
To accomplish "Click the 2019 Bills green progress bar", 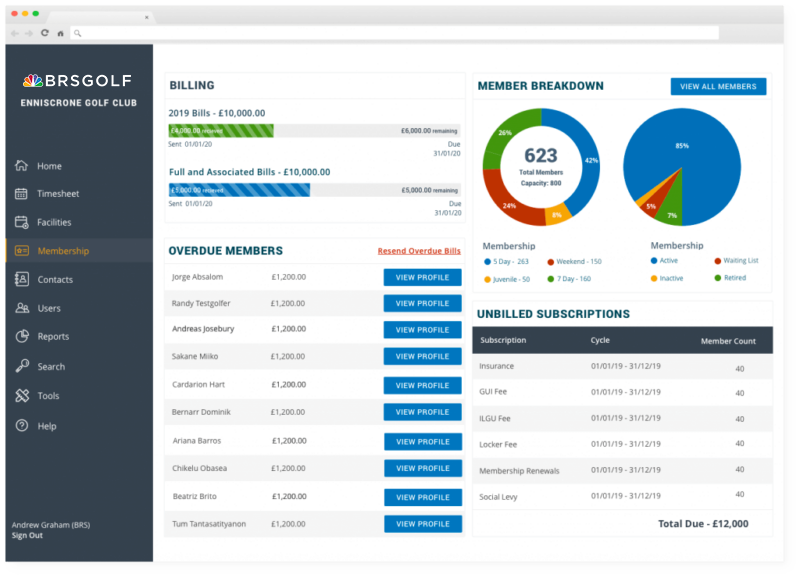I will 221,131.
